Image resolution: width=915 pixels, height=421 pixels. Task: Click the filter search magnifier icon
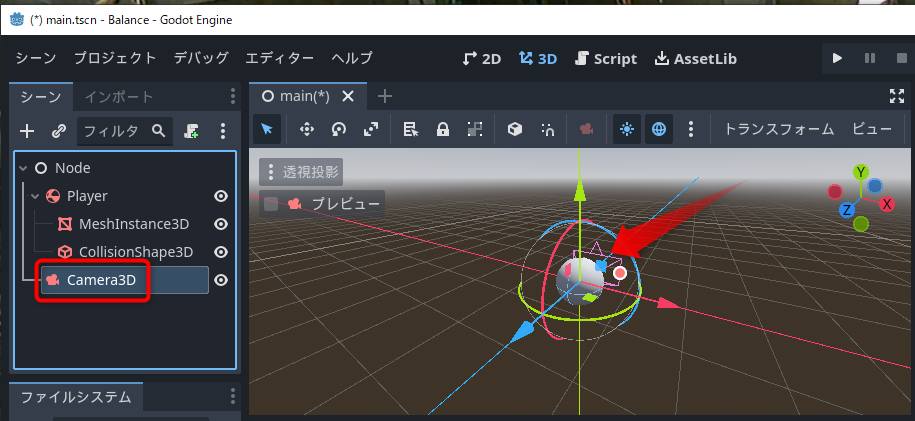[x=159, y=131]
